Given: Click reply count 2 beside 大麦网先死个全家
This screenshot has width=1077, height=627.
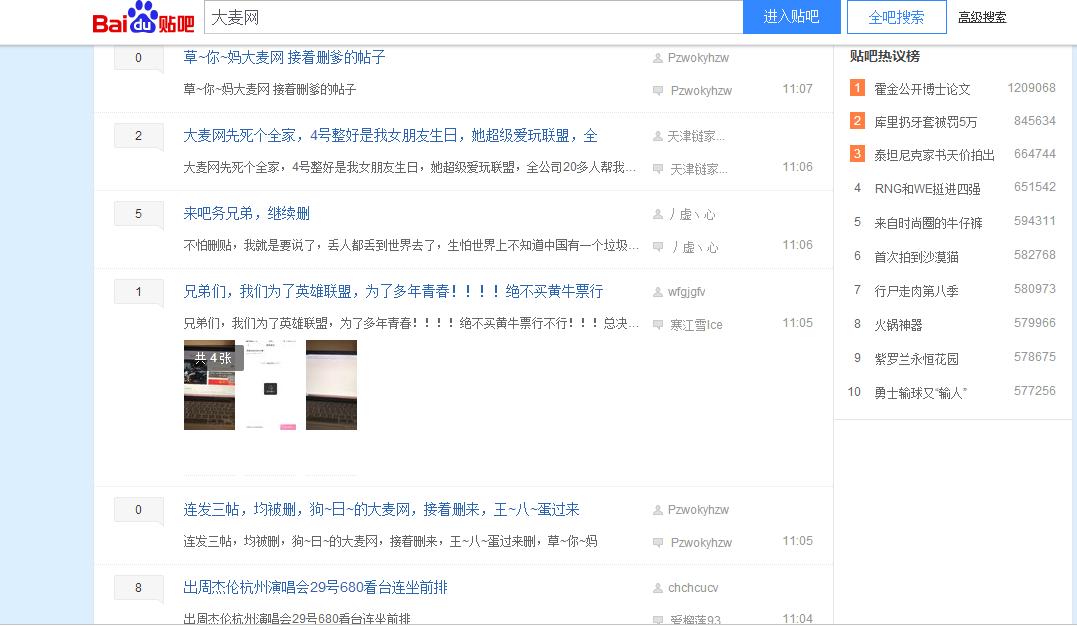Looking at the screenshot, I should click(x=139, y=136).
